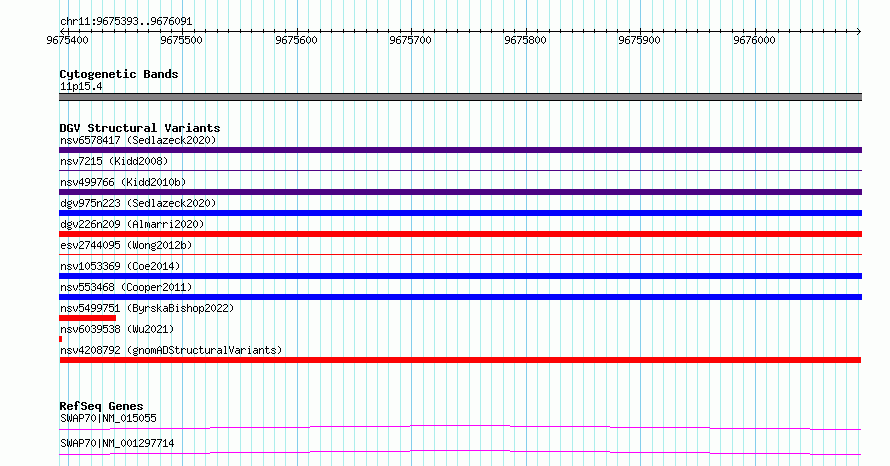Open variant dgv226n209 (Almarri2020) label
The image size is (890, 466).
[132, 224]
